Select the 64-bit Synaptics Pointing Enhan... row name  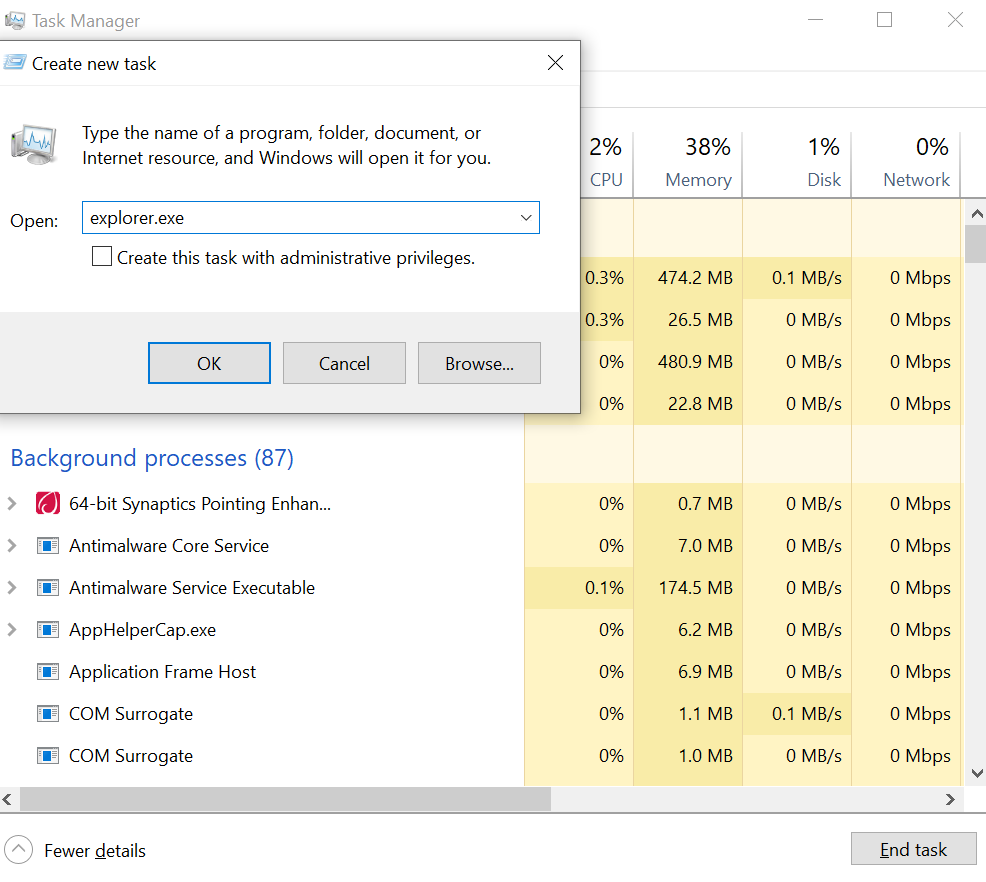click(200, 504)
